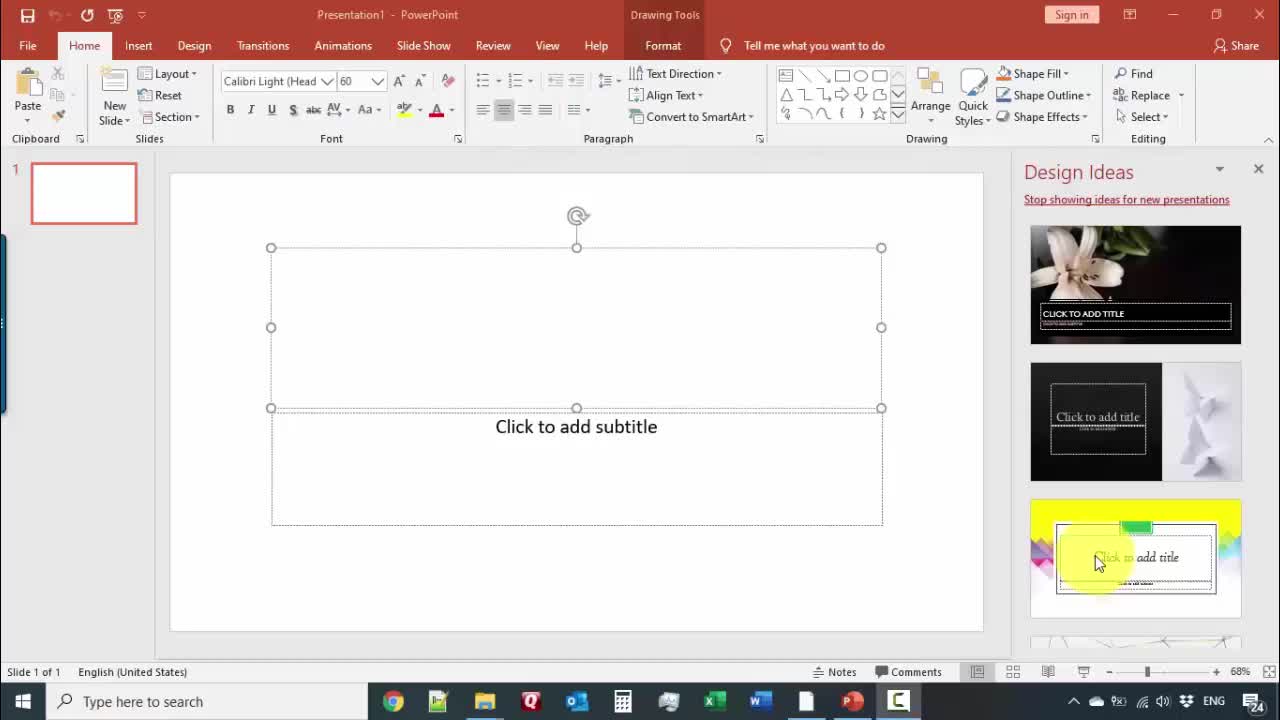Switch to the Design tab
Screen dimensions: 1280x720
point(194,46)
